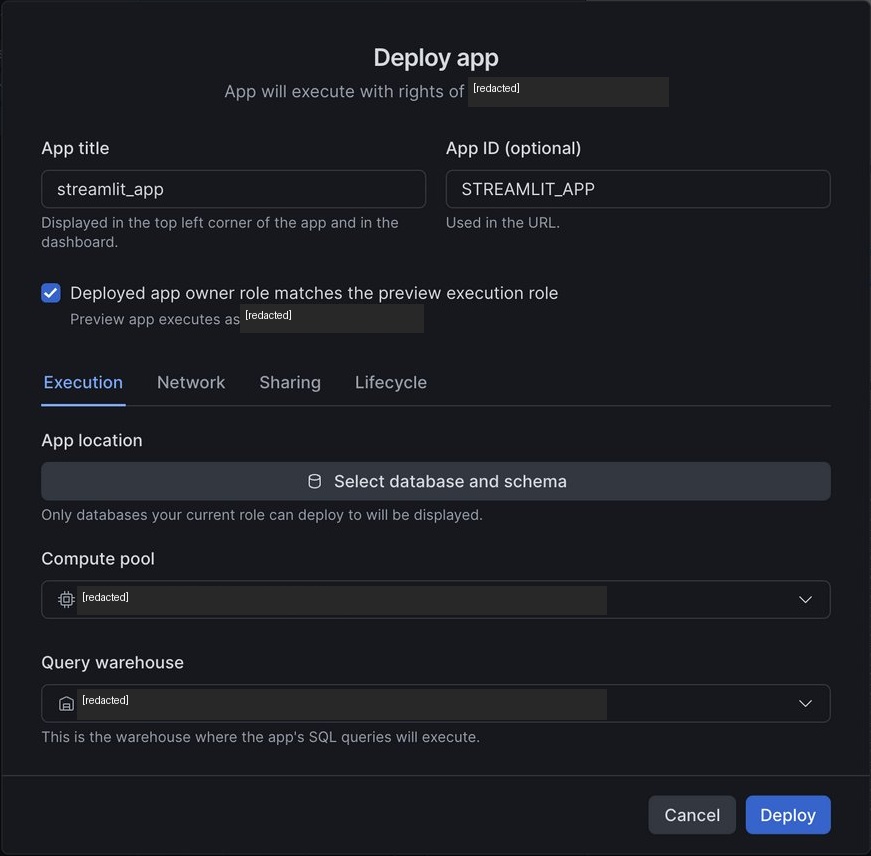Switch to the Execution tab
This screenshot has width=871, height=856.
[83, 382]
